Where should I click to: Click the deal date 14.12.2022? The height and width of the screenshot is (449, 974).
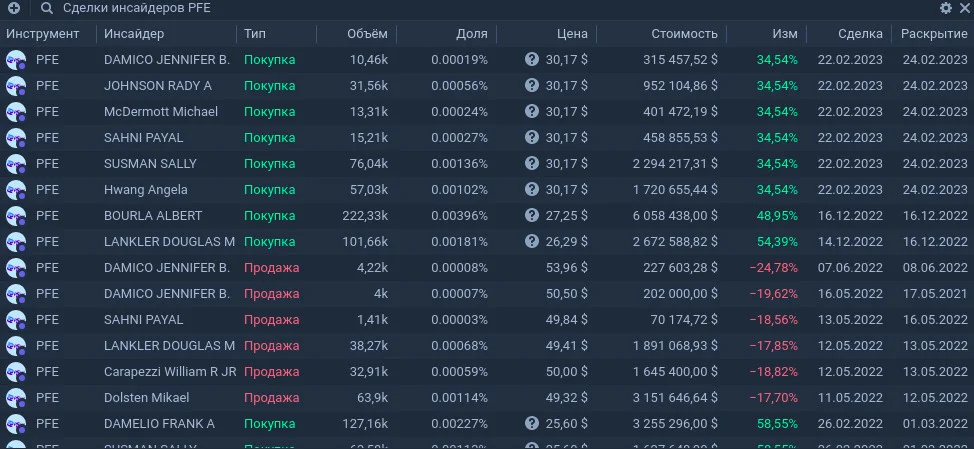(x=850, y=242)
